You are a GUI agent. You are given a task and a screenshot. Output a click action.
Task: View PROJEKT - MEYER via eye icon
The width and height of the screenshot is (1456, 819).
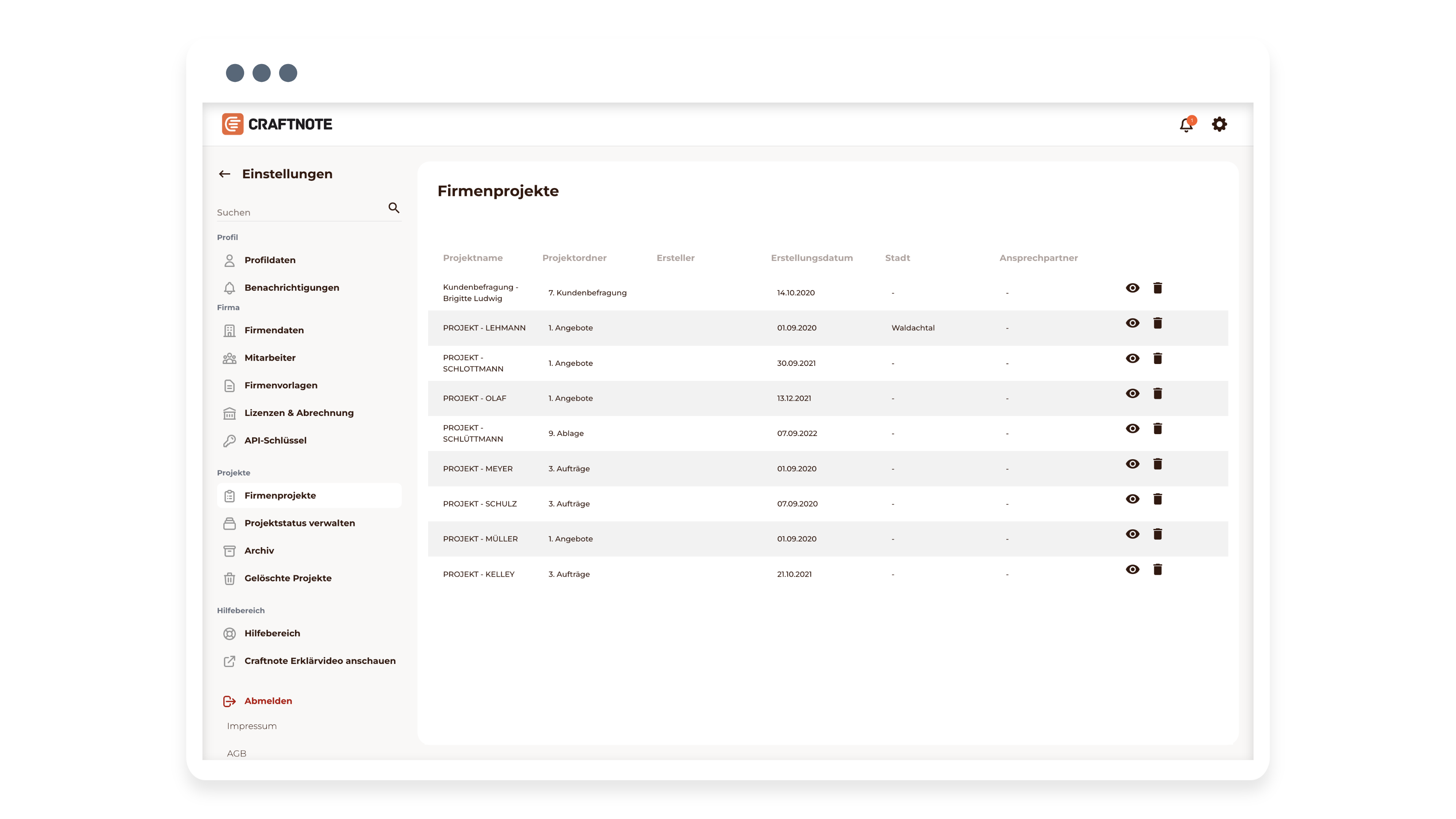point(1132,464)
